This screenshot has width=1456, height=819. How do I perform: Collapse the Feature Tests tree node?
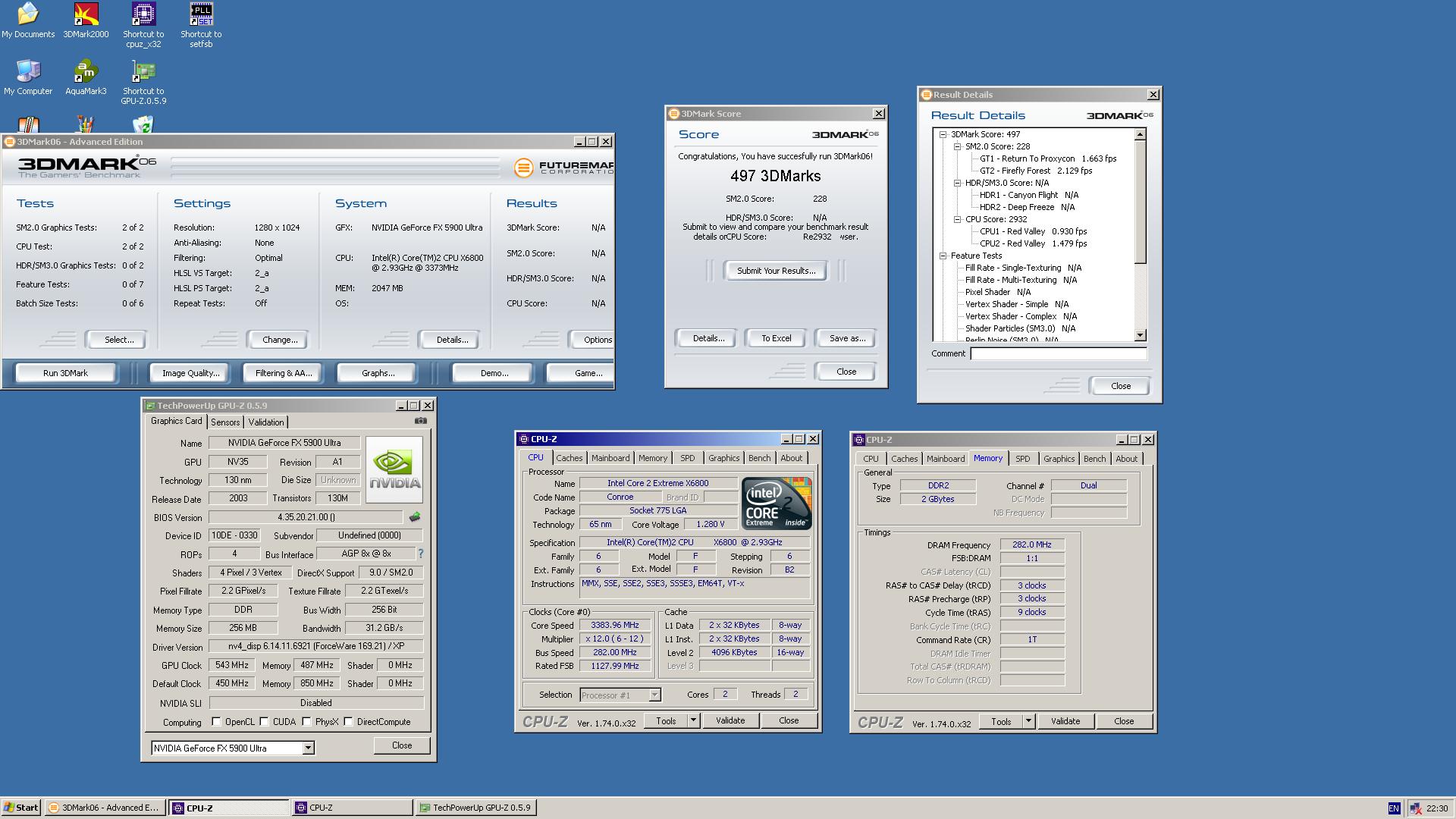click(943, 256)
